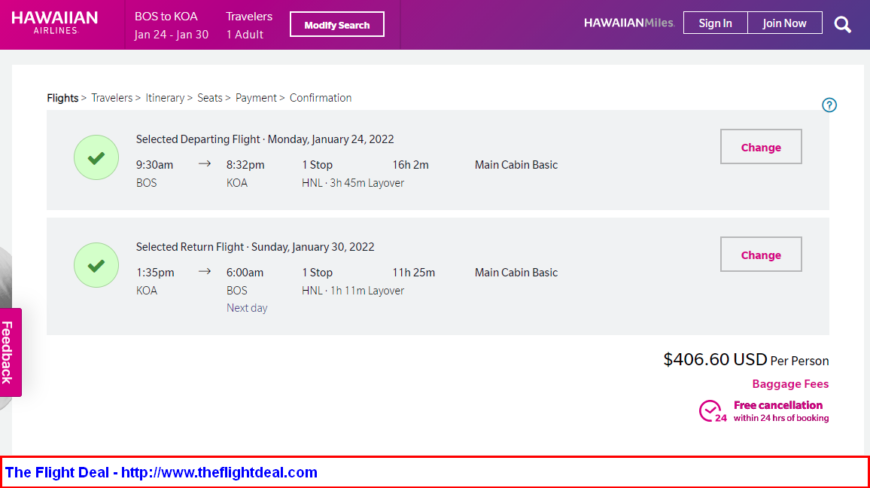Click the HawaiianMiles logo

[629, 23]
